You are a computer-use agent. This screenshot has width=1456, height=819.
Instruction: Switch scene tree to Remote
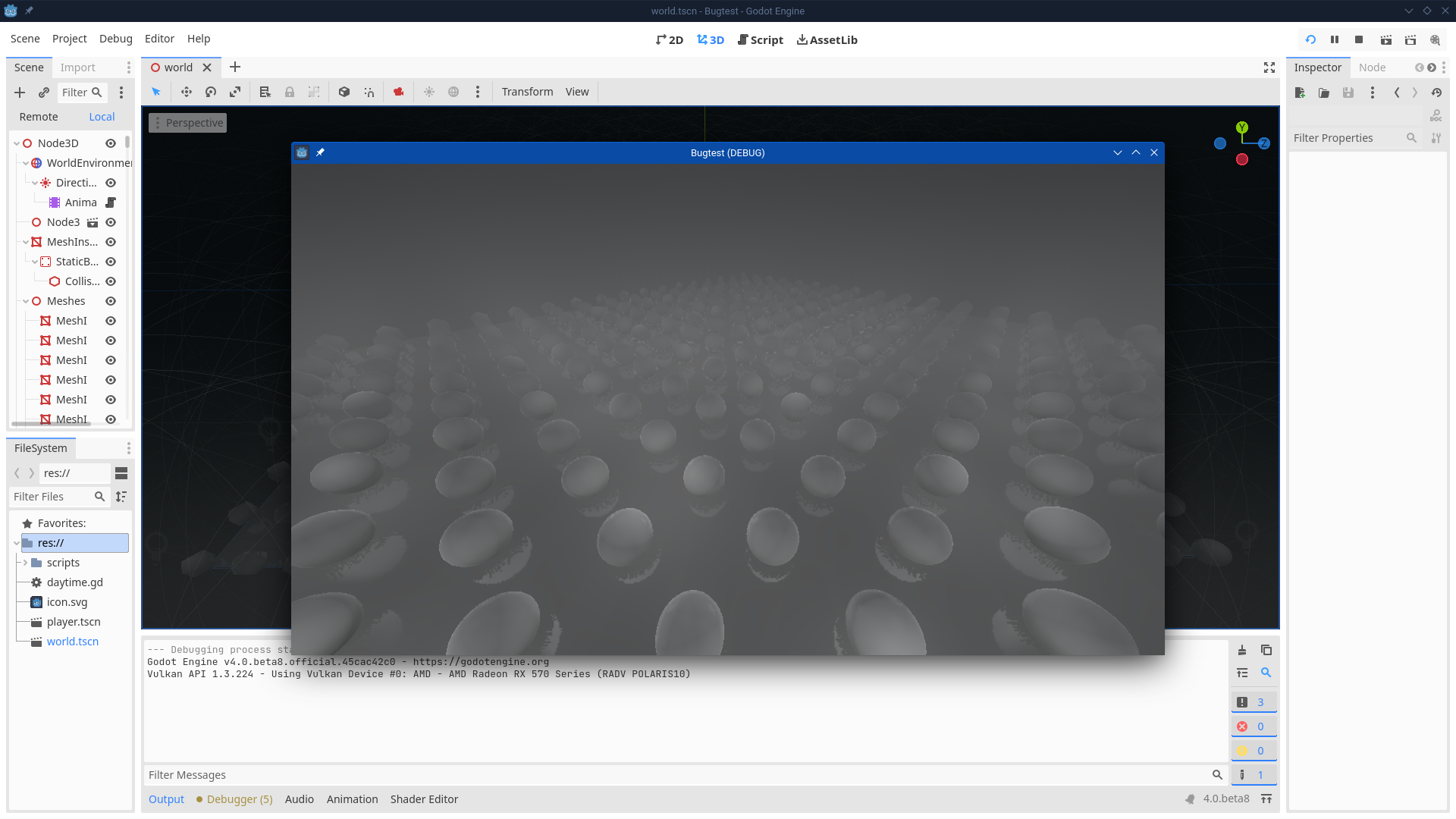click(39, 117)
